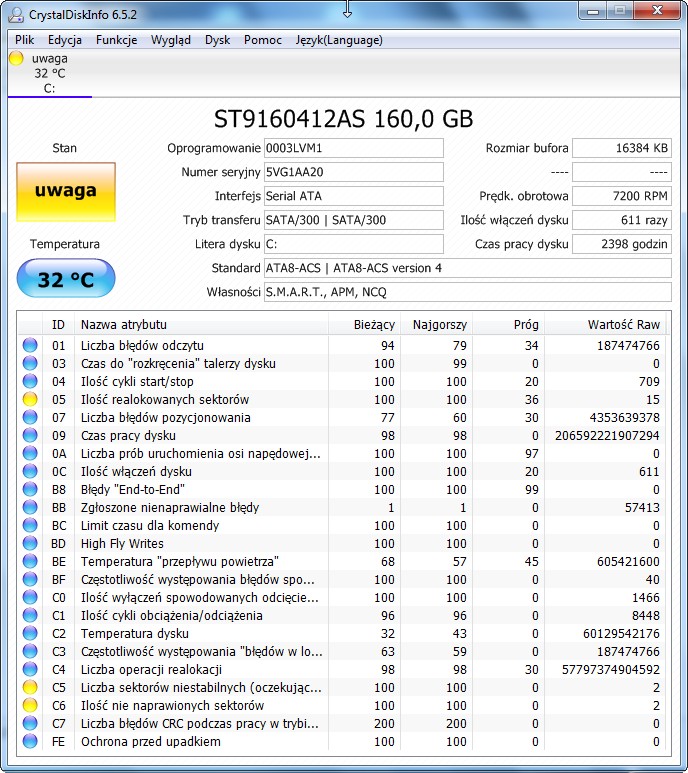Click the blue status icon for attribute C1

[30, 615]
